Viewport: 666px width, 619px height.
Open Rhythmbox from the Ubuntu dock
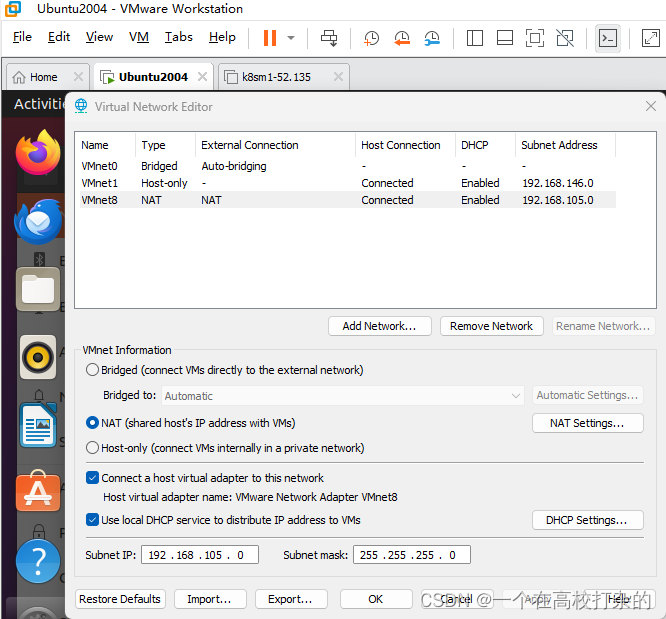point(38,357)
